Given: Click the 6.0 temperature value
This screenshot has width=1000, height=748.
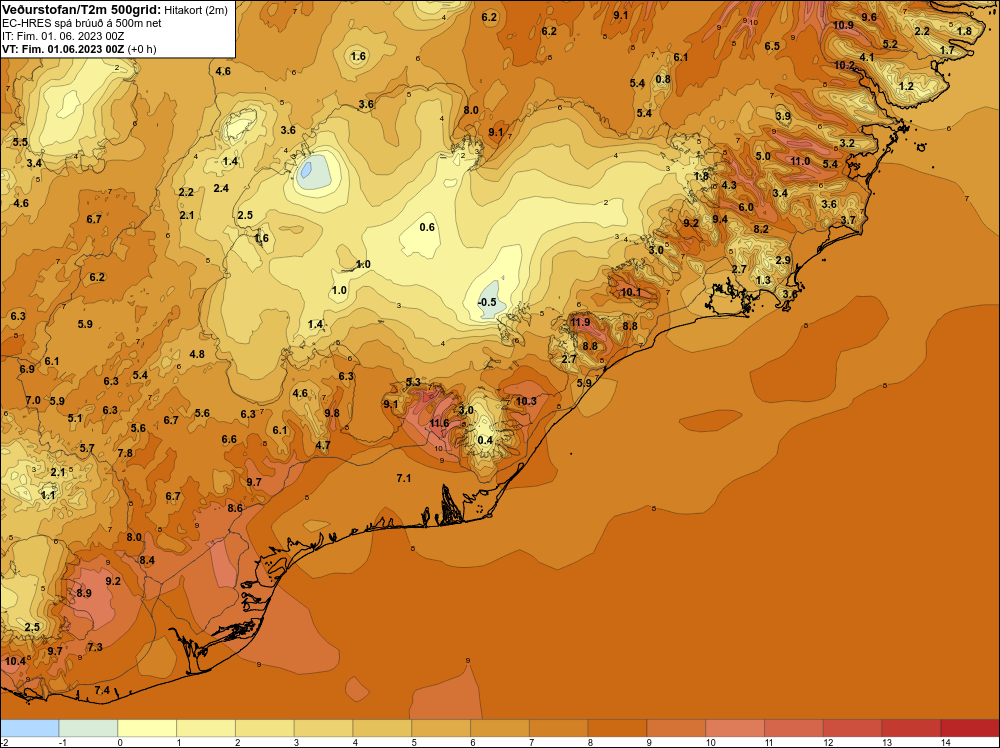Looking at the screenshot, I should coord(746,207).
